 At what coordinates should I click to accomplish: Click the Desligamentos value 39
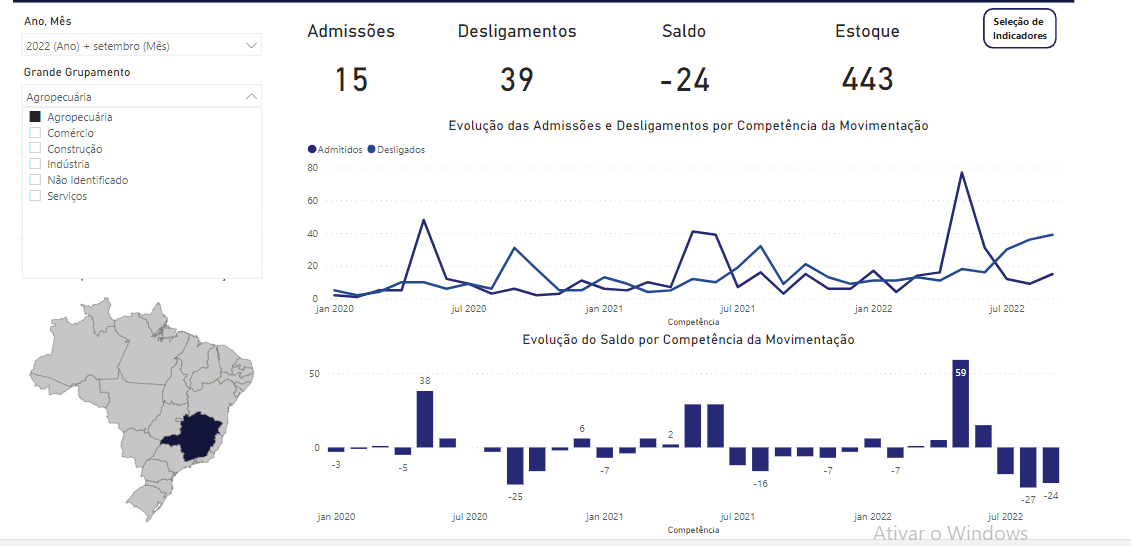517,79
